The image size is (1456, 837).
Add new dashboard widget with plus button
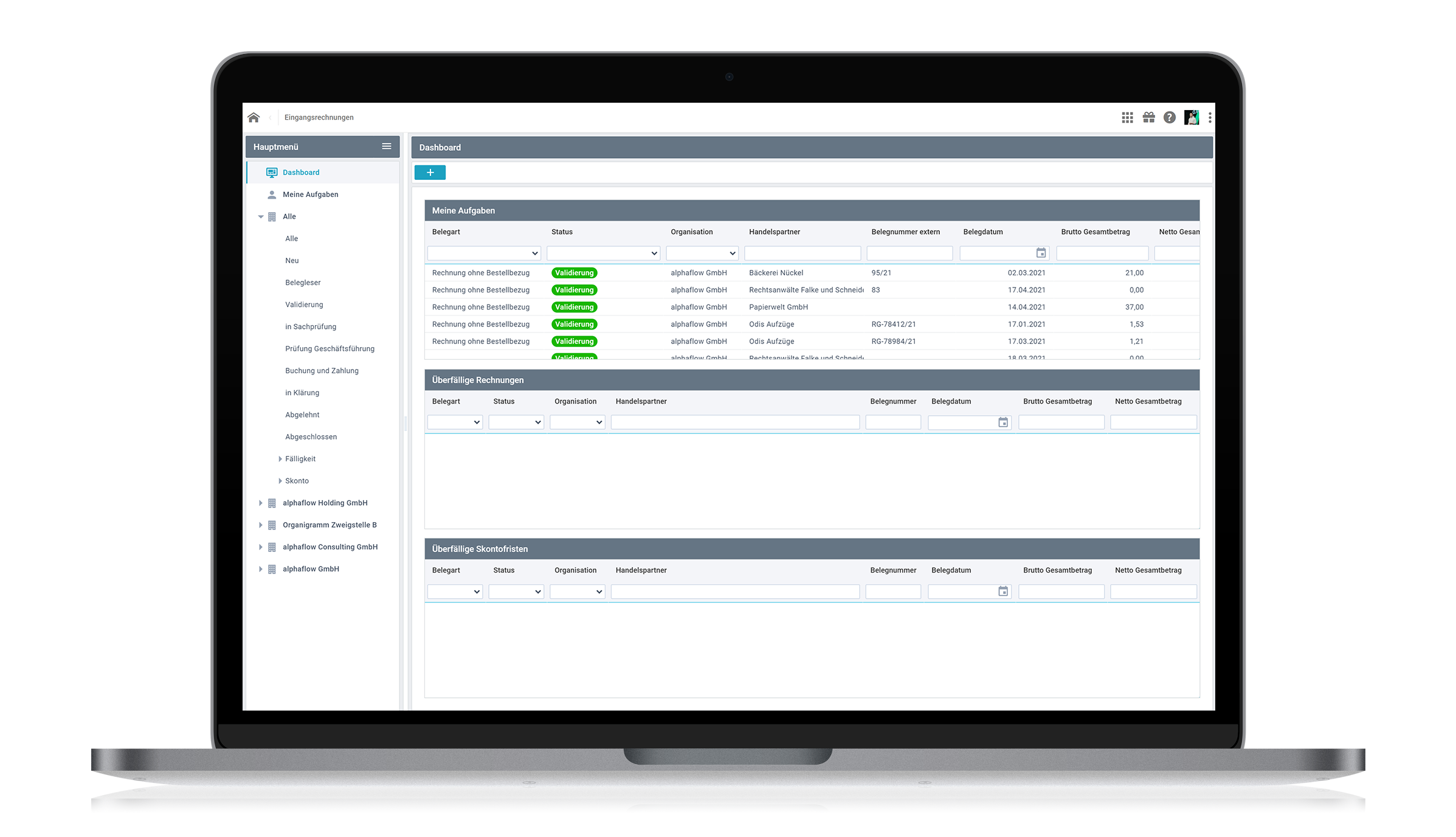coord(430,173)
